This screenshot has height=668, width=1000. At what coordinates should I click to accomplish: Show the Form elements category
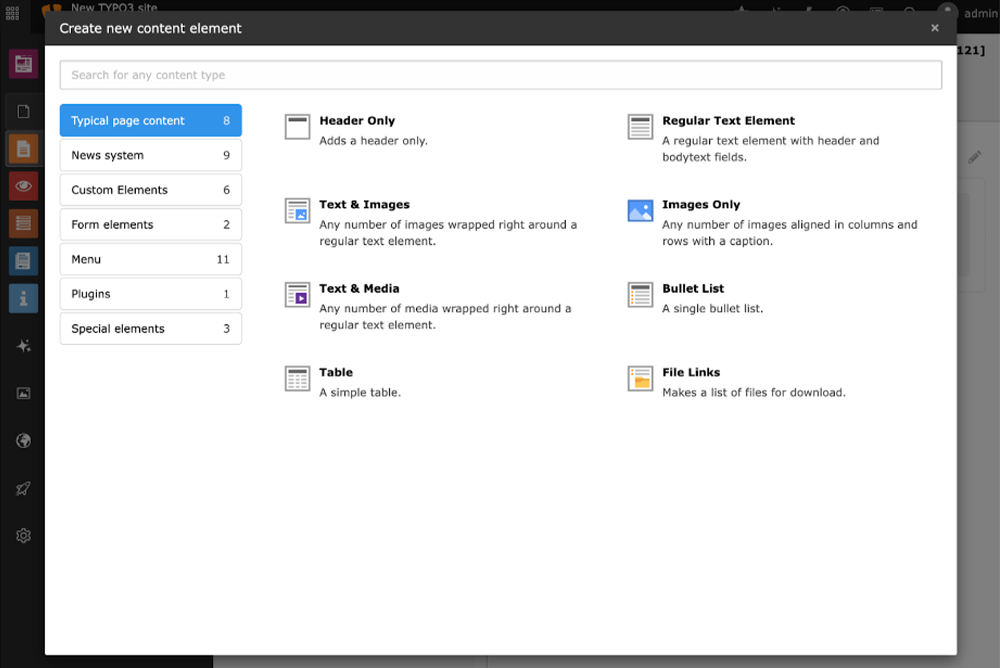[150, 225]
